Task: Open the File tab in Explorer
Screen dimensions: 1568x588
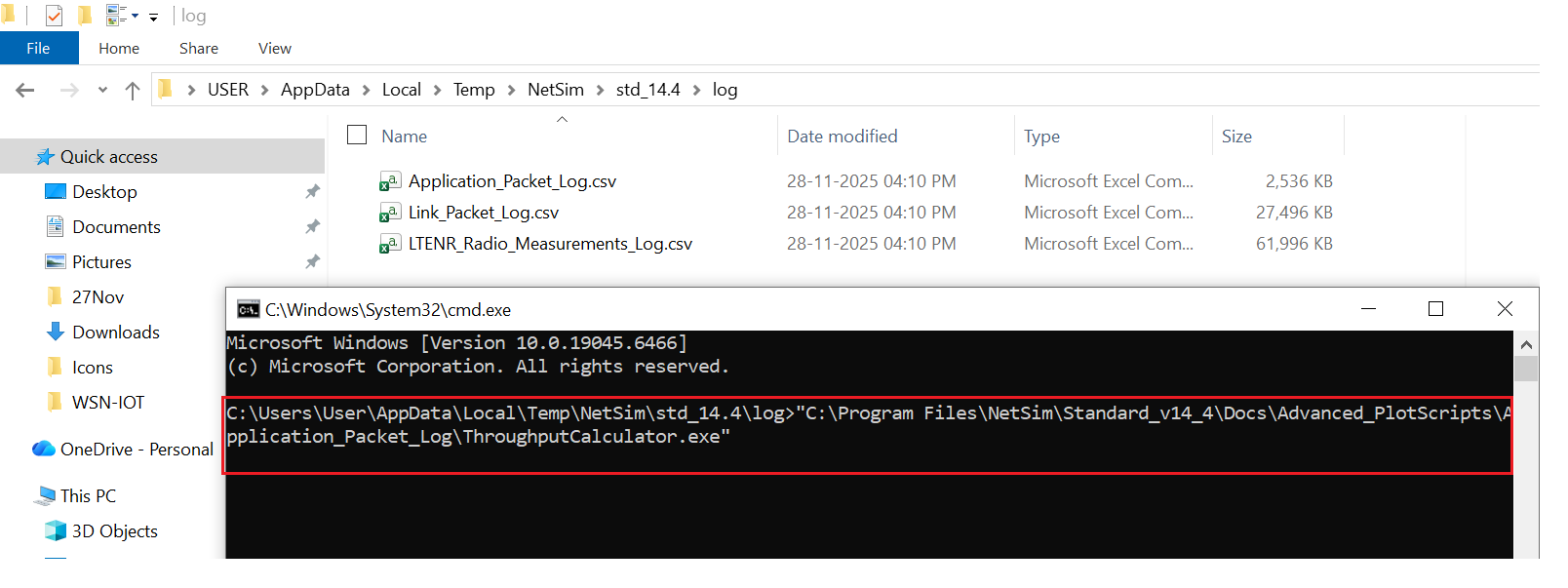Action: 39,48
